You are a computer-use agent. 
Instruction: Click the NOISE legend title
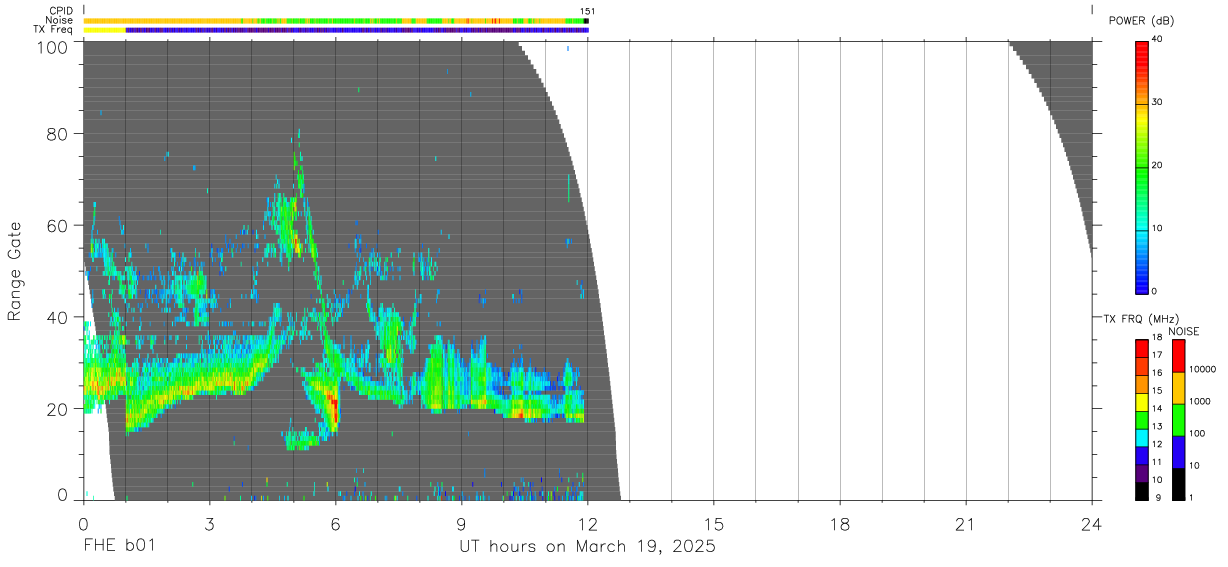tap(1184, 331)
